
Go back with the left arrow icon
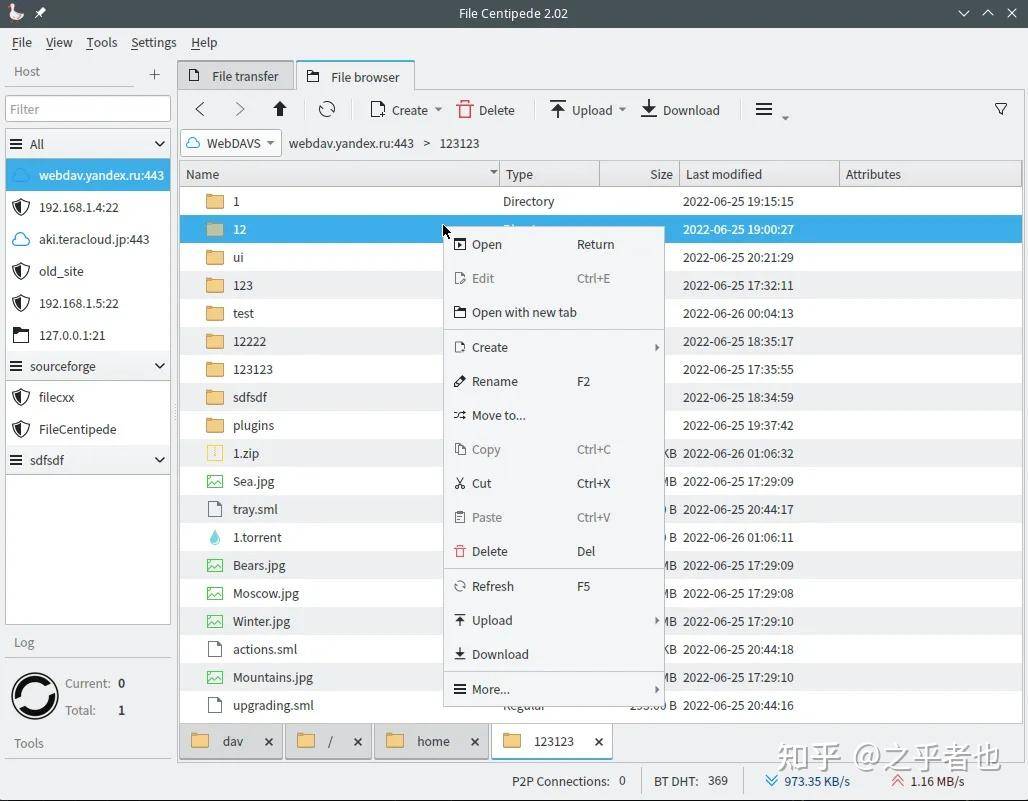click(200, 109)
